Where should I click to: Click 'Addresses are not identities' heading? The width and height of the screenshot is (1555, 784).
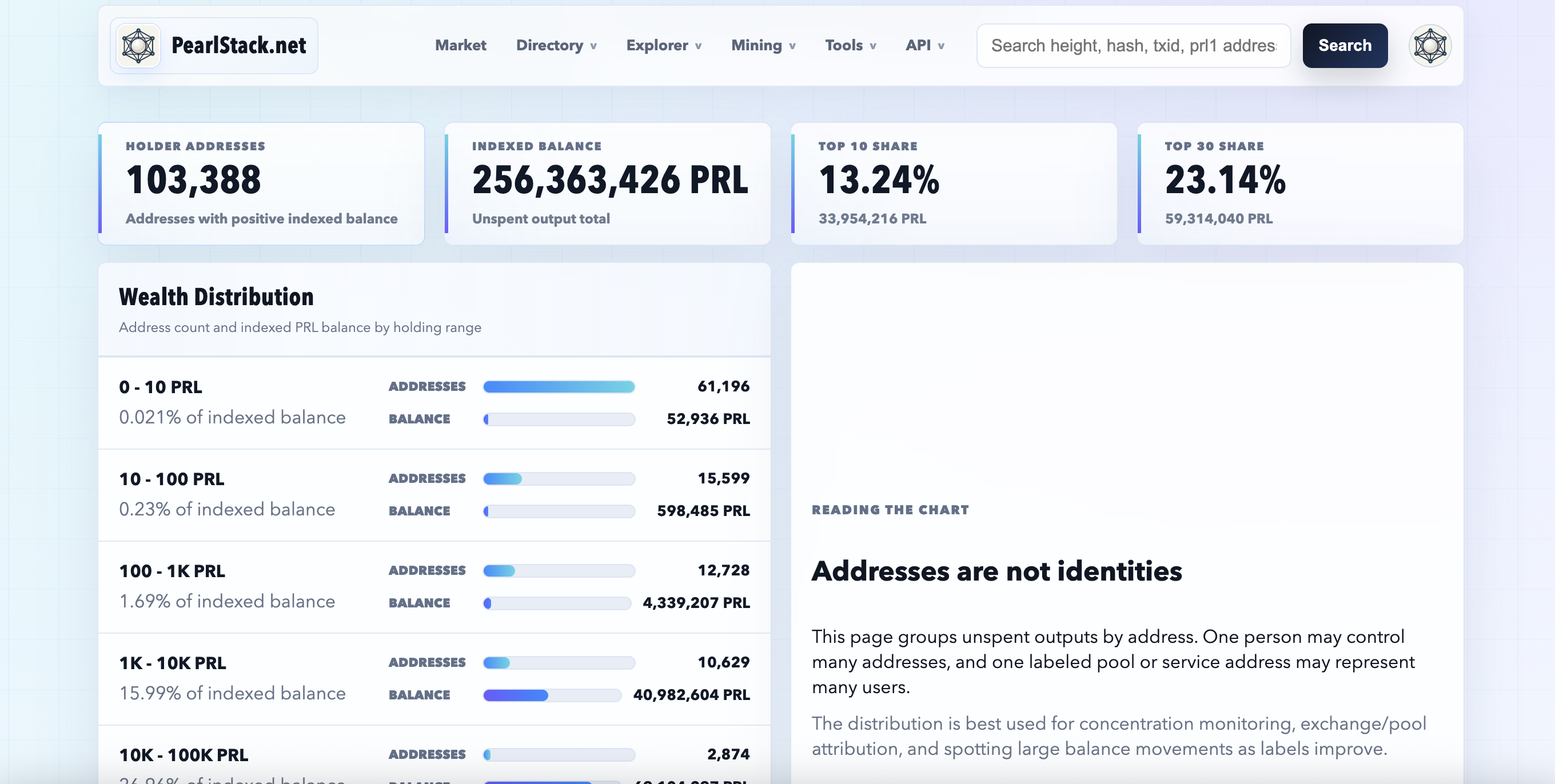point(996,571)
